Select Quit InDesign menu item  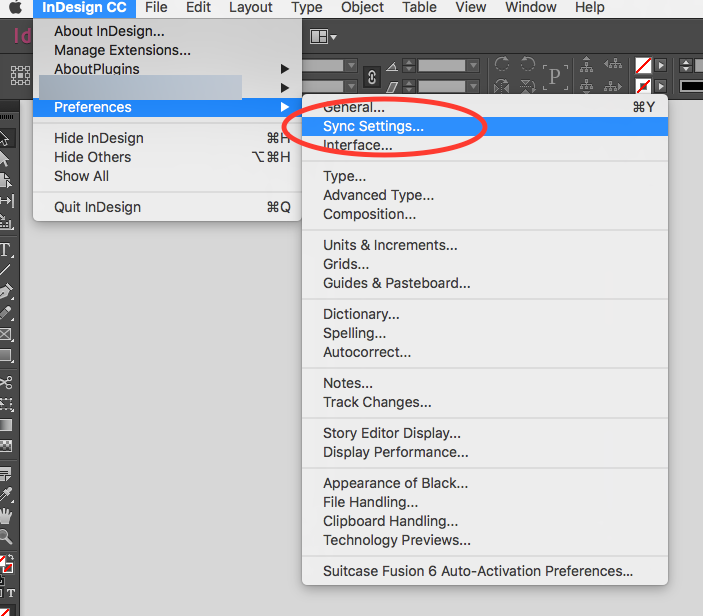(167, 207)
